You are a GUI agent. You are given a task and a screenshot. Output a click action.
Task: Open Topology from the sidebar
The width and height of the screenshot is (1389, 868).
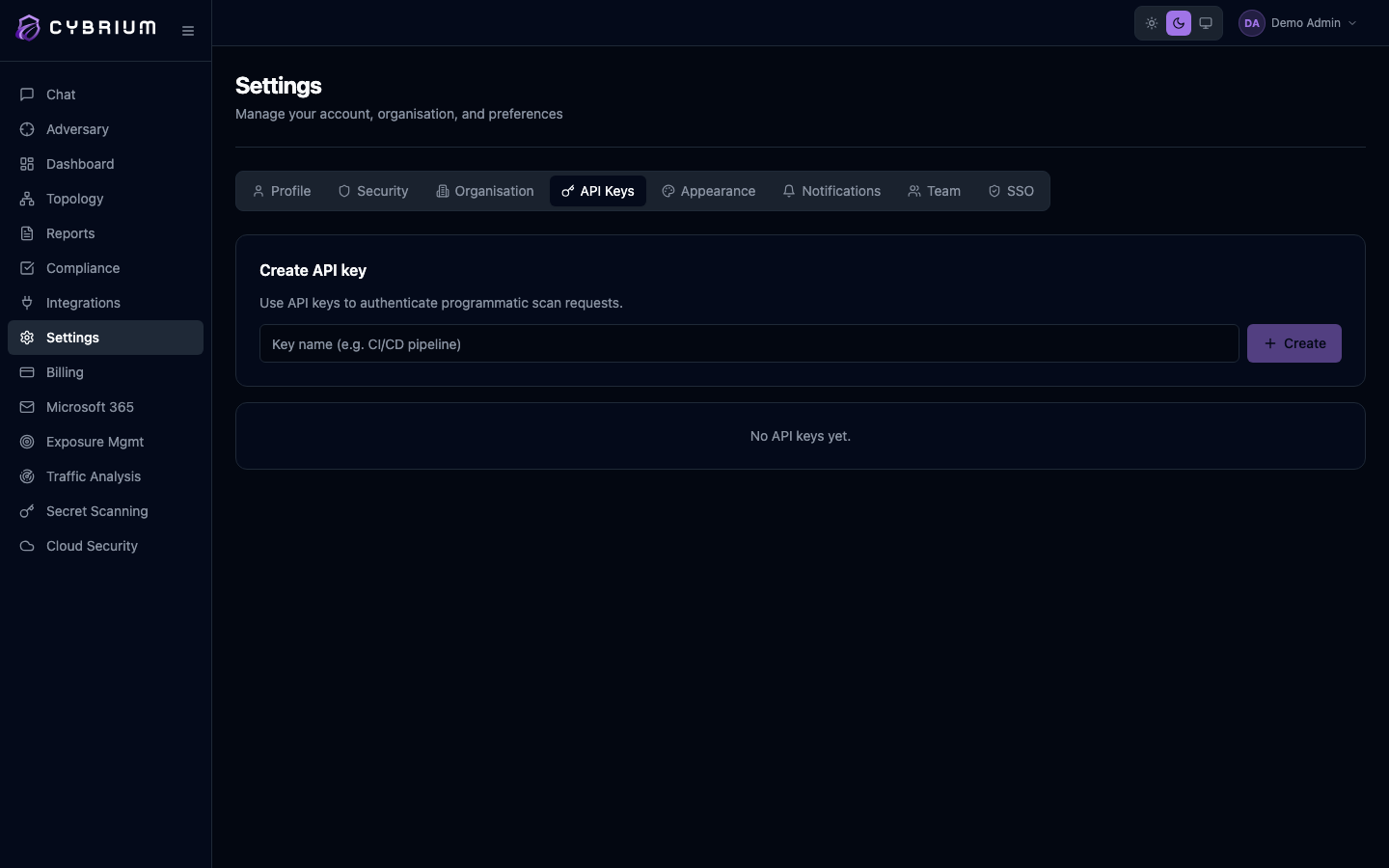pyautogui.click(x=105, y=199)
